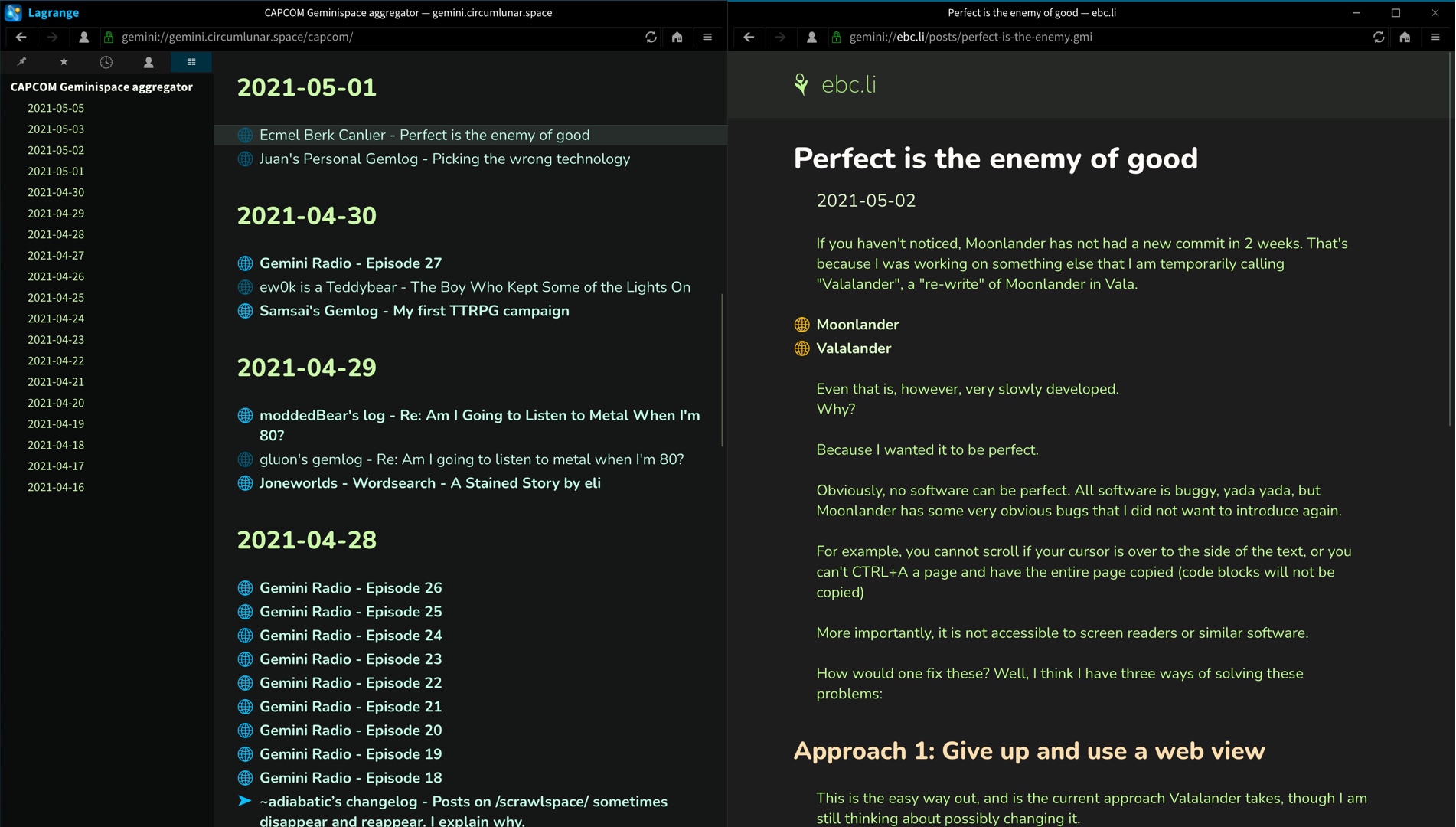Go back in the right pane
Viewport: 1456px width, 827px height.
coord(749,37)
